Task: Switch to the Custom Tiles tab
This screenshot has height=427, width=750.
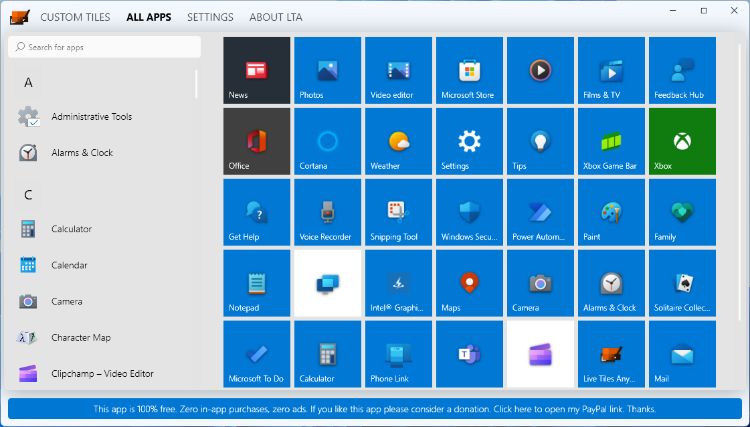Action: [75, 17]
